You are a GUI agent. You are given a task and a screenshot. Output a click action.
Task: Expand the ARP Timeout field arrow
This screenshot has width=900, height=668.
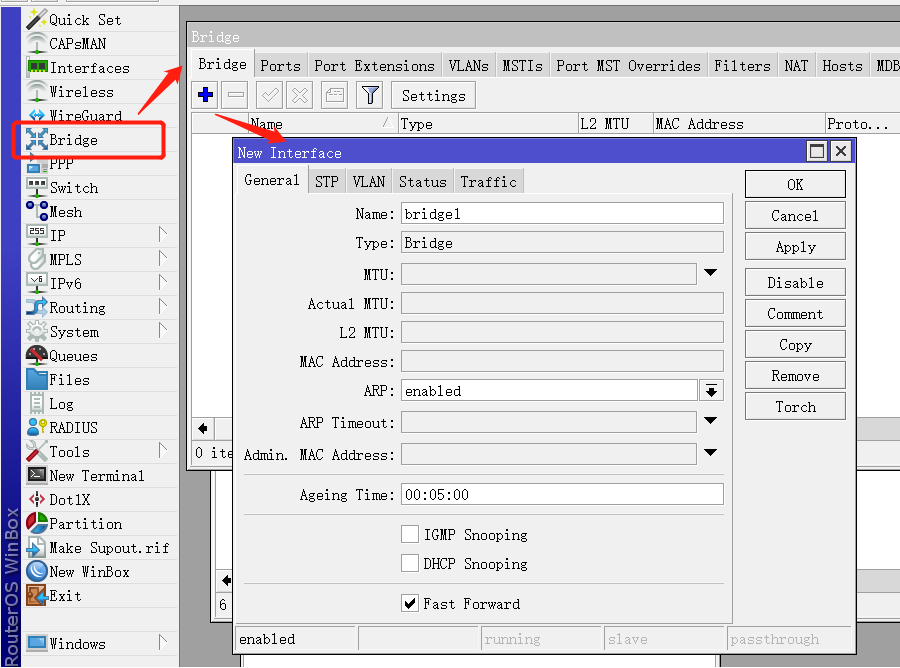pos(710,422)
